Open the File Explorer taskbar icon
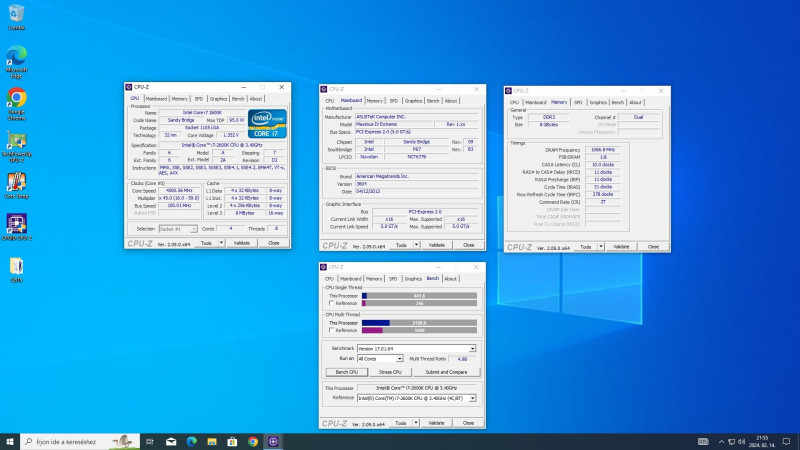 211,441
